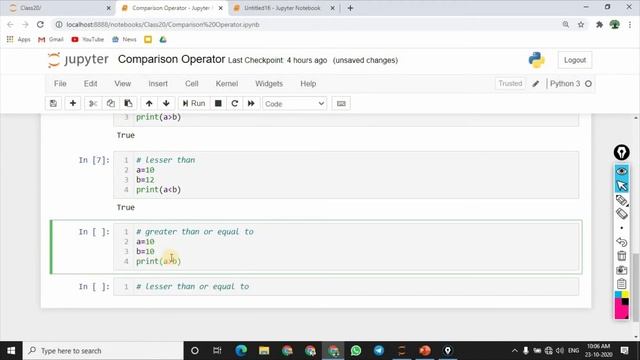Undo last annotation with curved arrow
Screen dimensions: 640x360
coord(622,242)
